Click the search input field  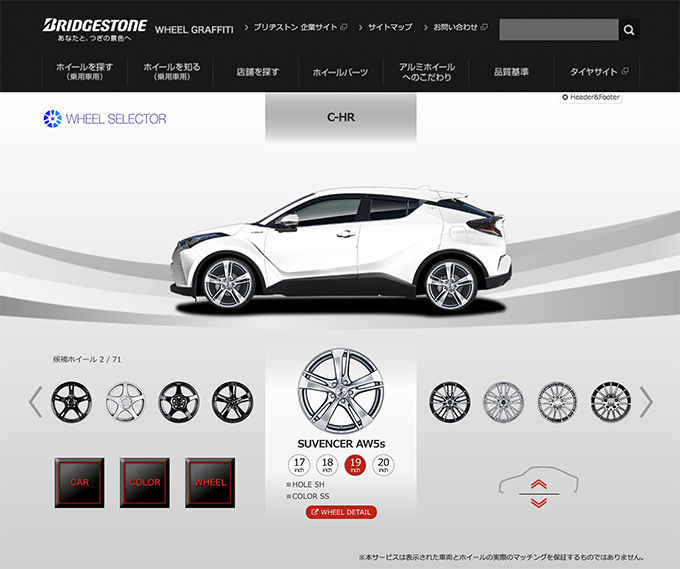[559, 29]
